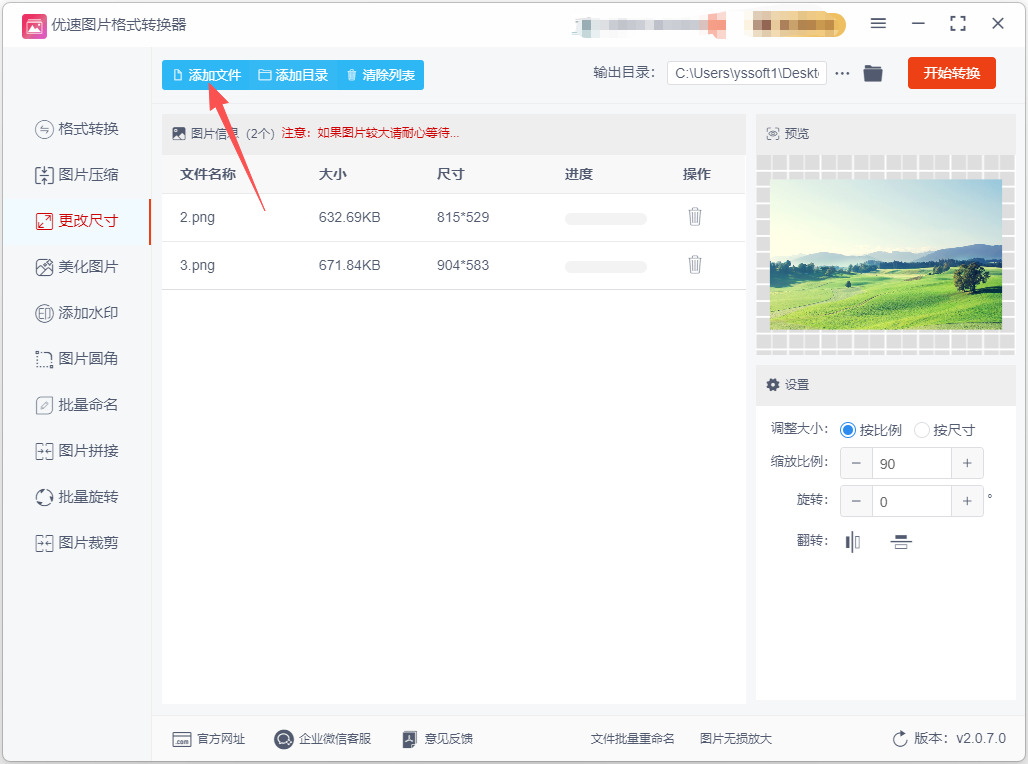This screenshot has height=764, width=1028.
Task: Click 清除列表 to clear the list
Action: pos(381,75)
